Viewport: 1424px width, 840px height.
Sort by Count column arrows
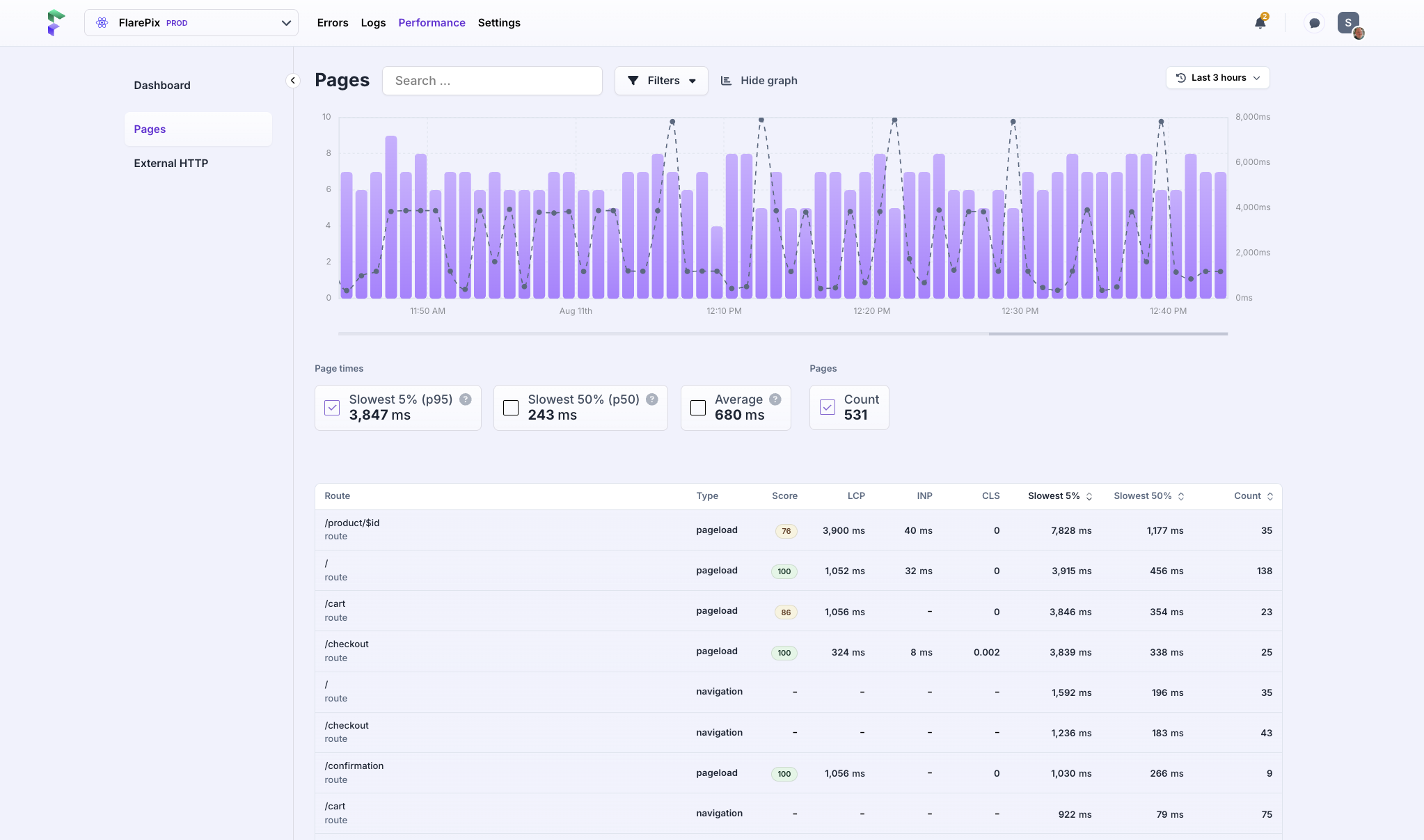click(1270, 496)
